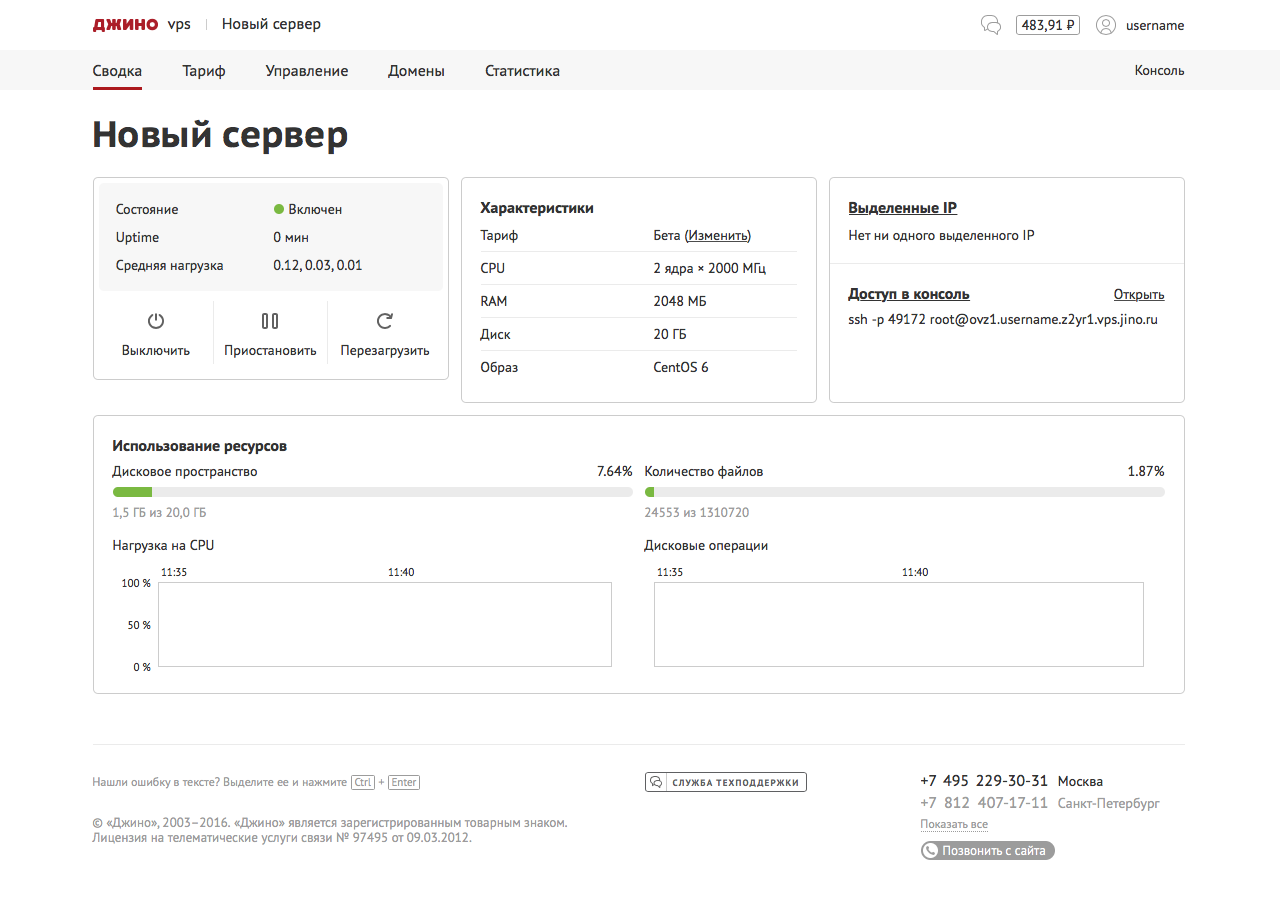Screen dimensions: 1280x900
Task: Open the chat bubbles icon in header
Action: (x=991, y=25)
